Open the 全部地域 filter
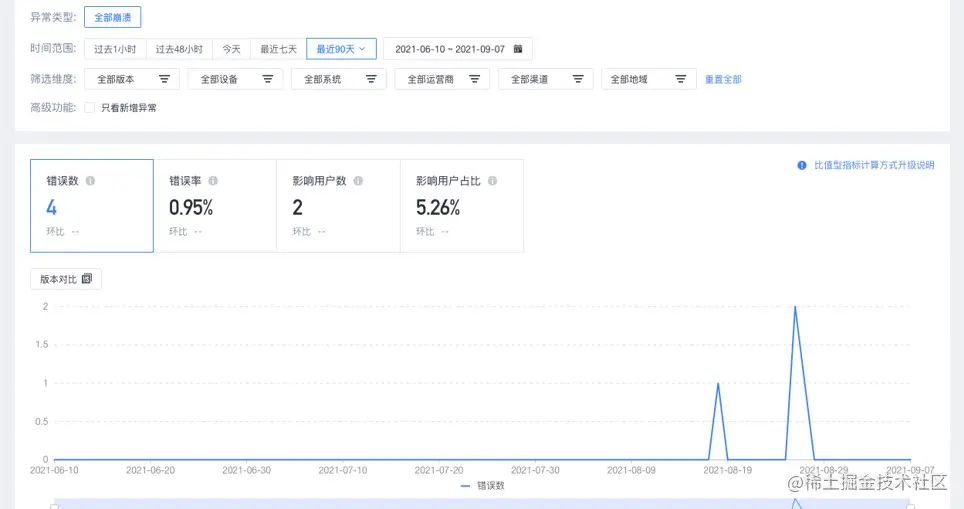964x509 pixels. (x=649, y=79)
